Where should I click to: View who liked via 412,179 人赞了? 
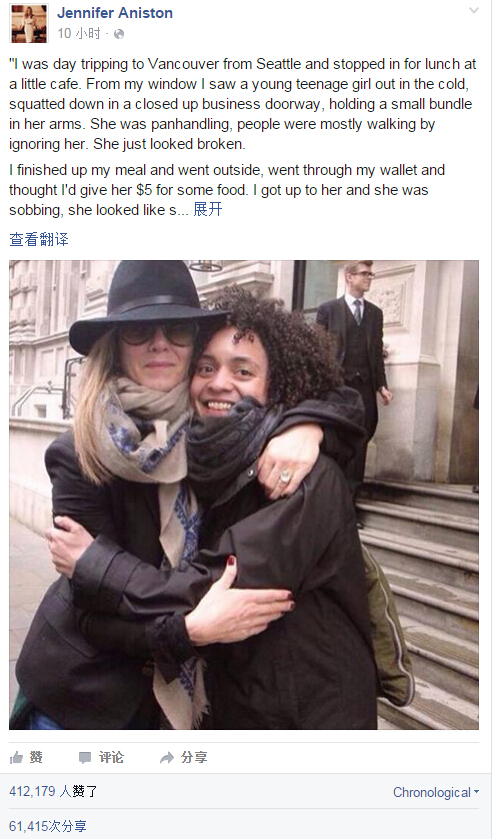(53, 791)
